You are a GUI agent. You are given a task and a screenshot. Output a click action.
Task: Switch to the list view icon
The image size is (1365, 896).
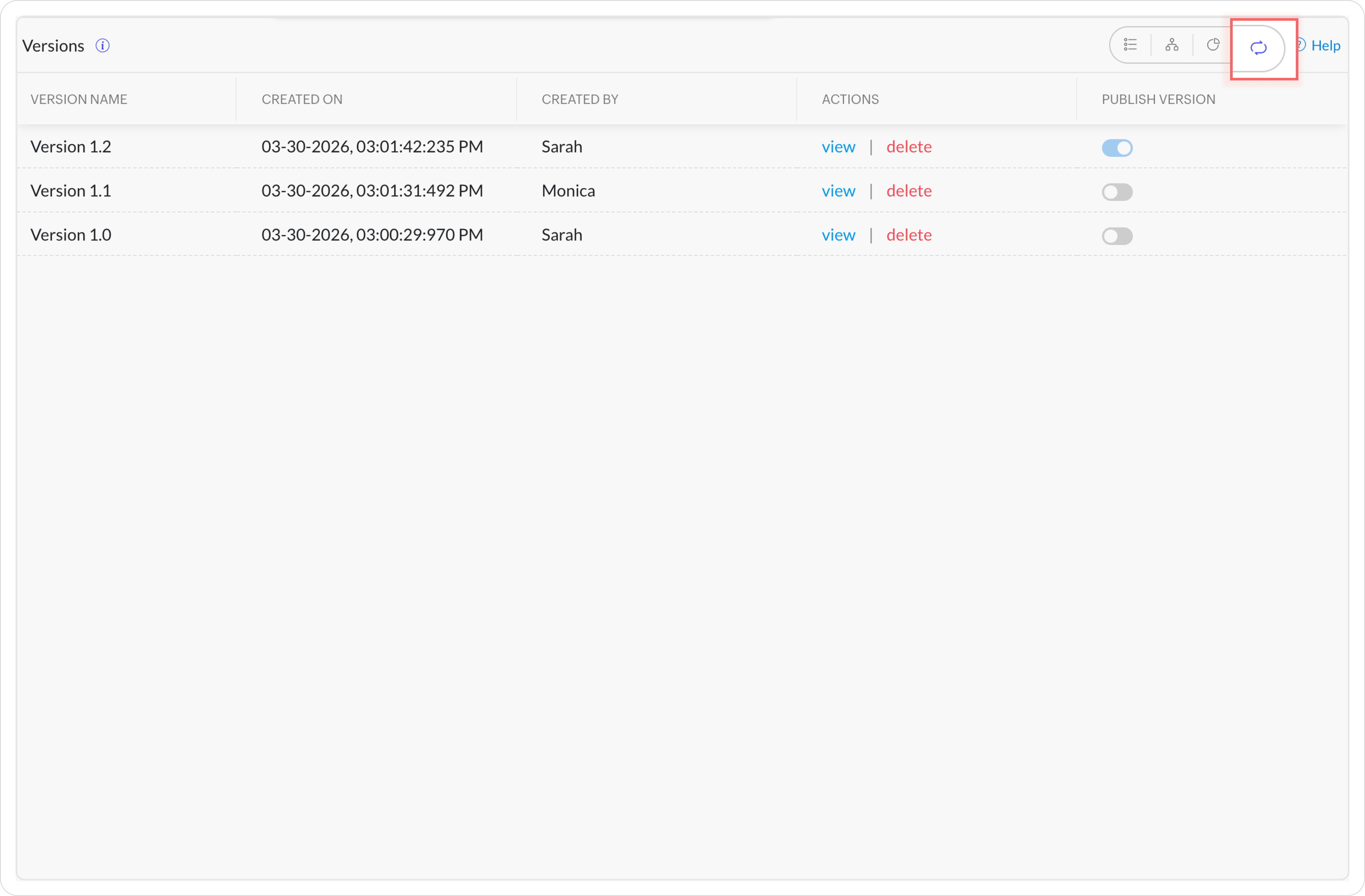pyautogui.click(x=1130, y=45)
